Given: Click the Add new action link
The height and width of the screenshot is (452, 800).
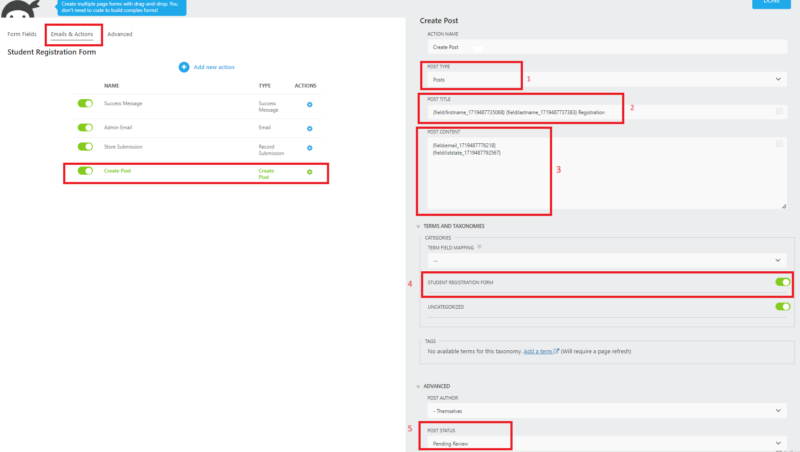Looking at the screenshot, I should click(x=214, y=67).
